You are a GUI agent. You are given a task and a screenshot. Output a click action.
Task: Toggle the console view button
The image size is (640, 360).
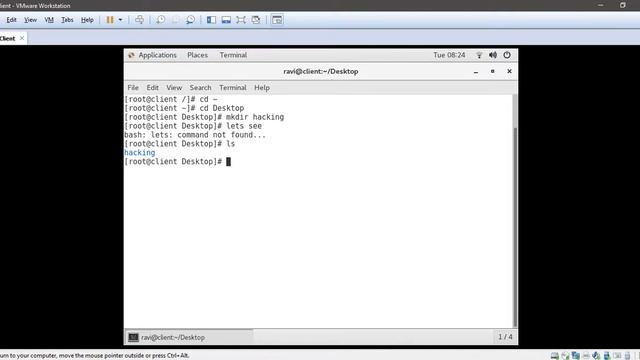click(x=277, y=20)
